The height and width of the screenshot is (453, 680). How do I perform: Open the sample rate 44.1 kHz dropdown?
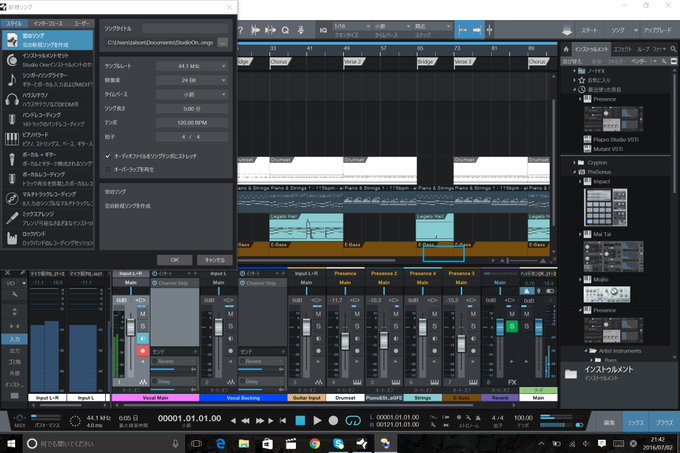192,66
